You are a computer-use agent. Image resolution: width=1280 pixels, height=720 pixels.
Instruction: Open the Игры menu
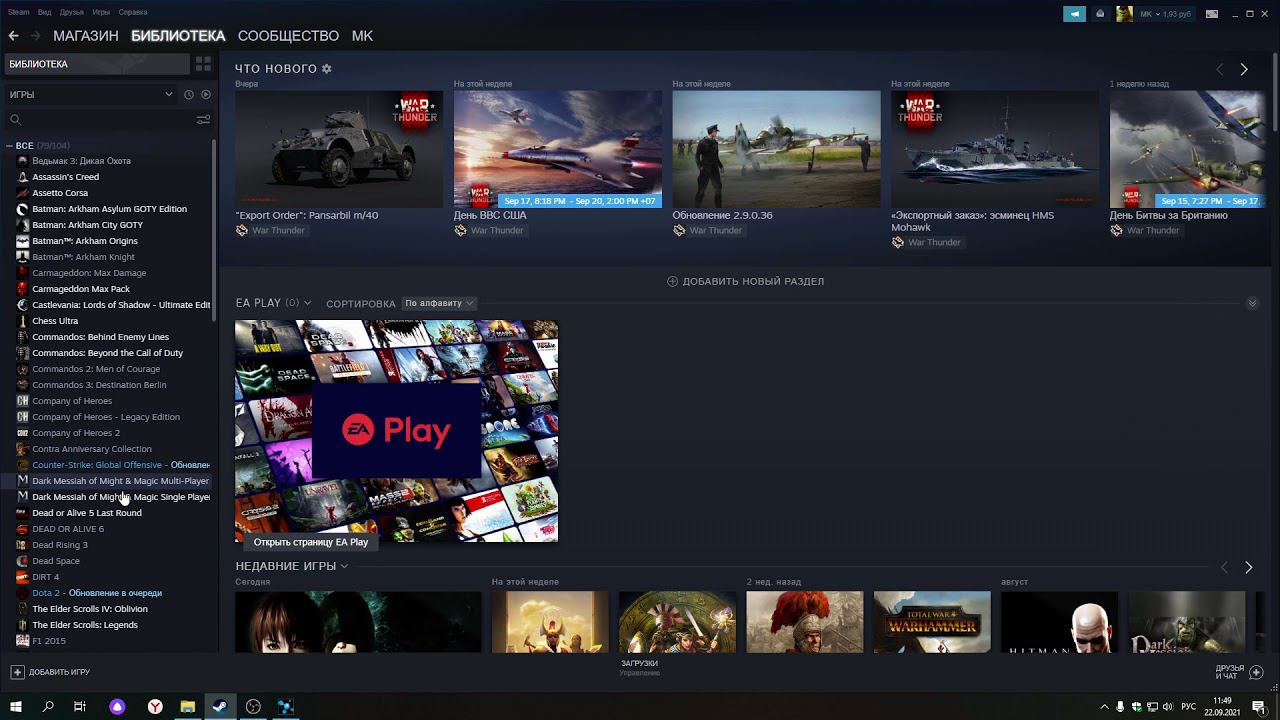click(x=101, y=12)
